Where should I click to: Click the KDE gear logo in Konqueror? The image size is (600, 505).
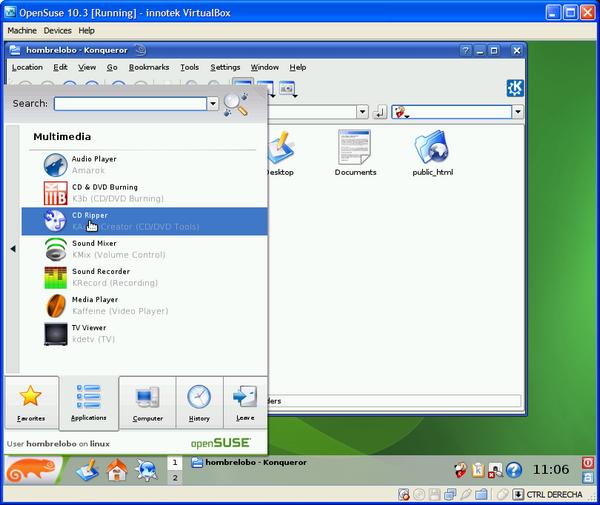pos(515,88)
